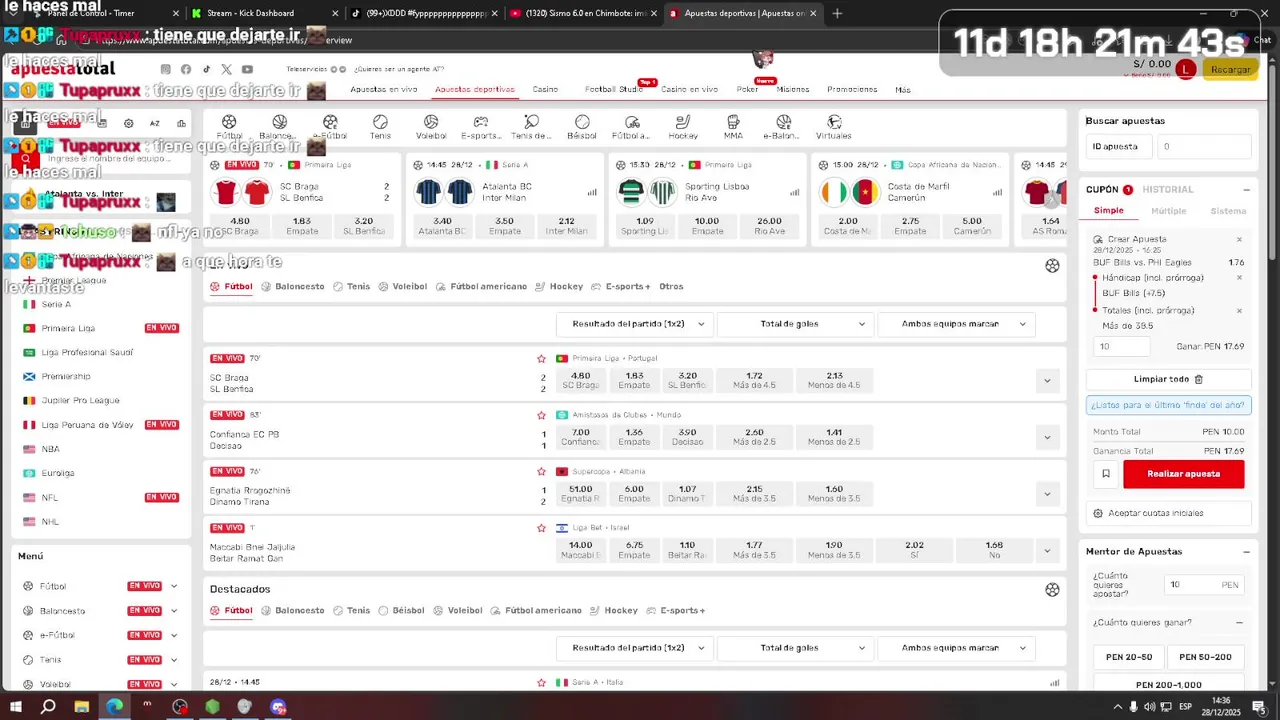
Task: Pick Más de 4.5 odds 1.72
Action: [754, 380]
